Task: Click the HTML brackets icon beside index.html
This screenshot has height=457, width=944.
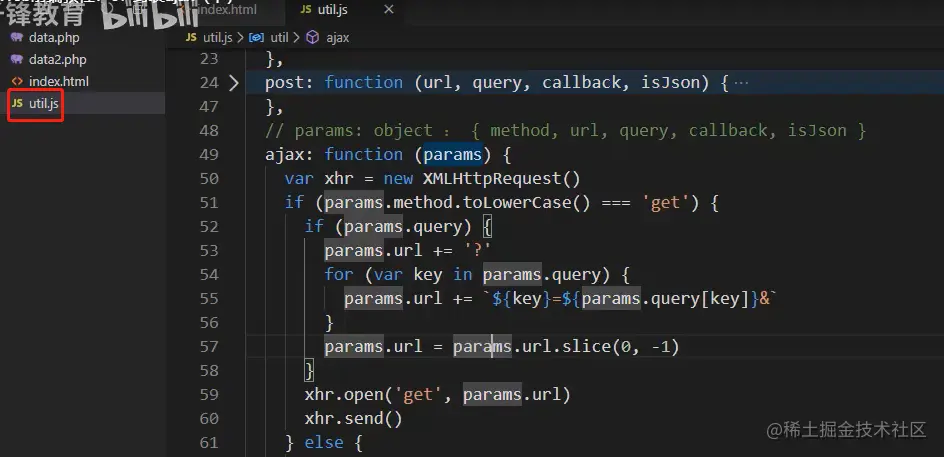Action: [17, 81]
